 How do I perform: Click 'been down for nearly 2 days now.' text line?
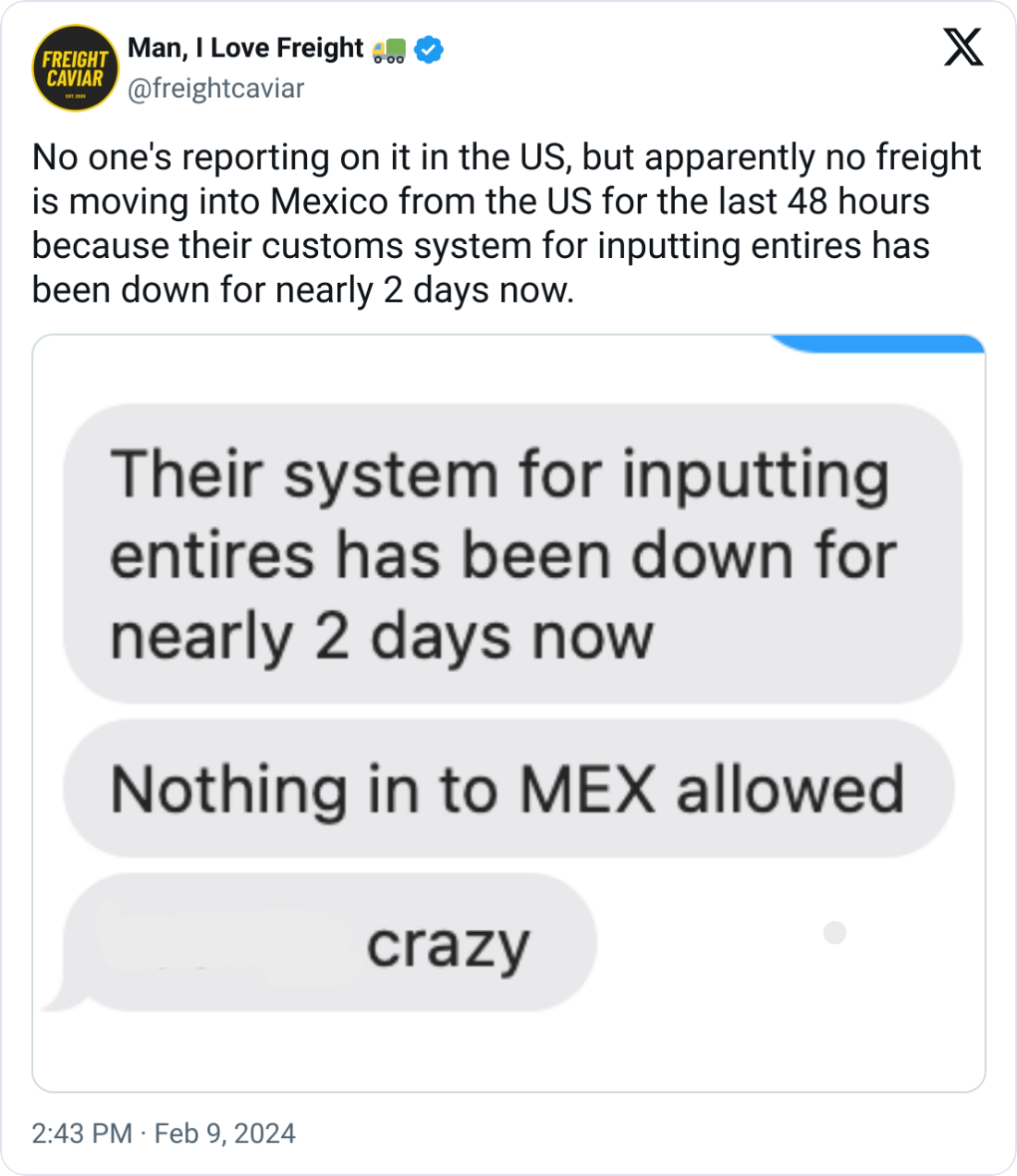point(303,290)
